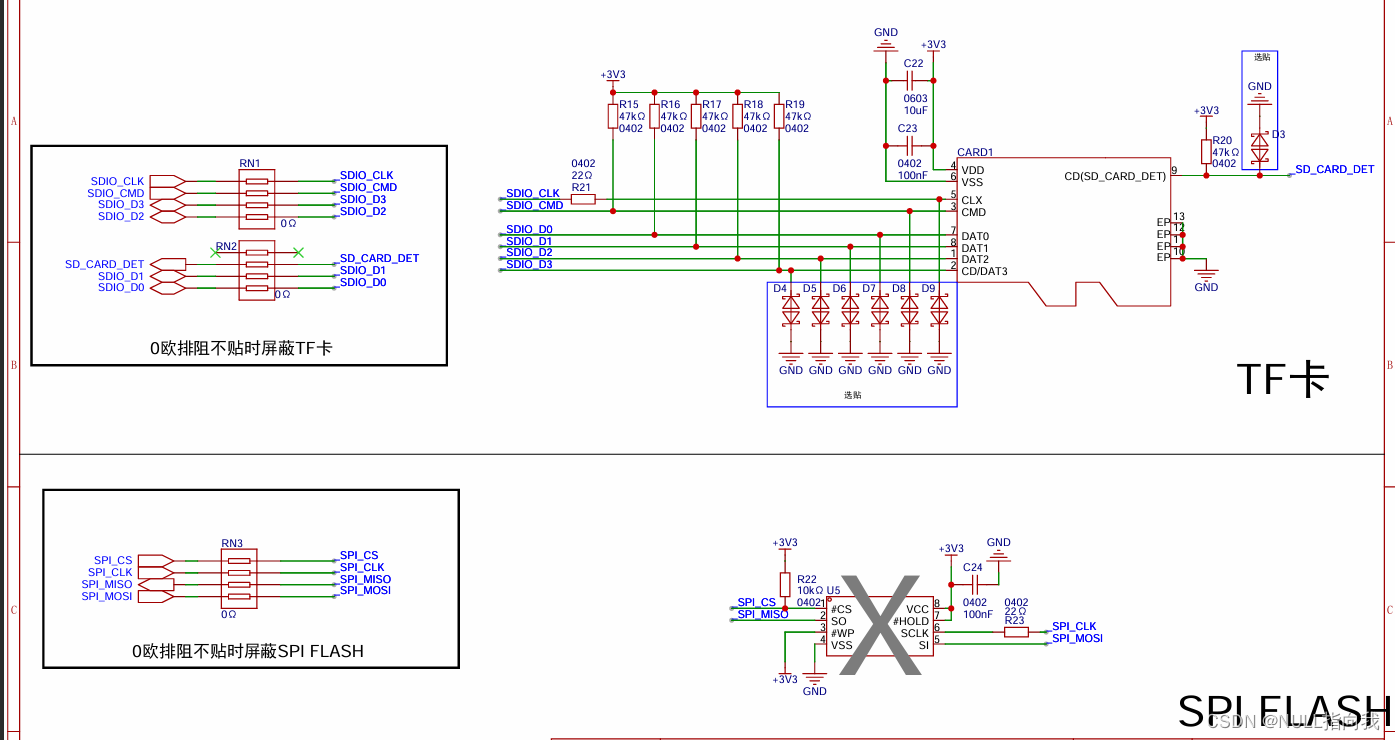The width and height of the screenshot is (1395, 740).
Task: Select the R15 47kΩ pull-up resistor
Action: pyautogui.click(x=613, y=116)
